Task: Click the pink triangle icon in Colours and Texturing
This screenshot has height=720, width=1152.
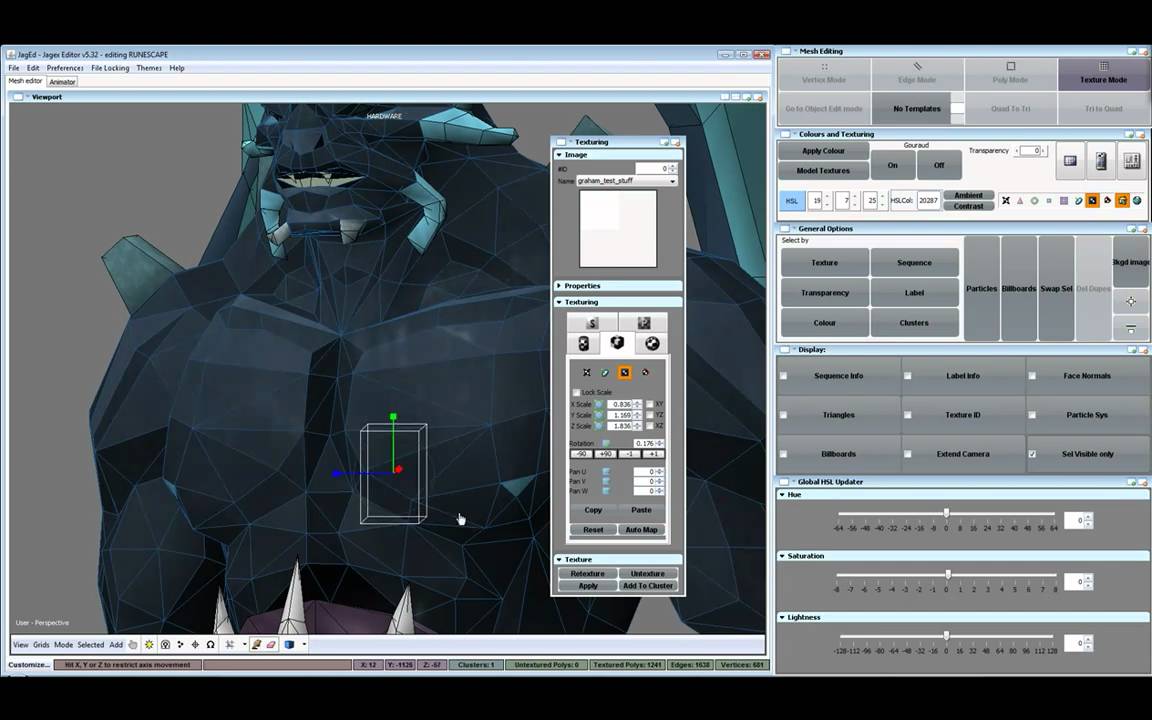Action: tap(1020, 200)
